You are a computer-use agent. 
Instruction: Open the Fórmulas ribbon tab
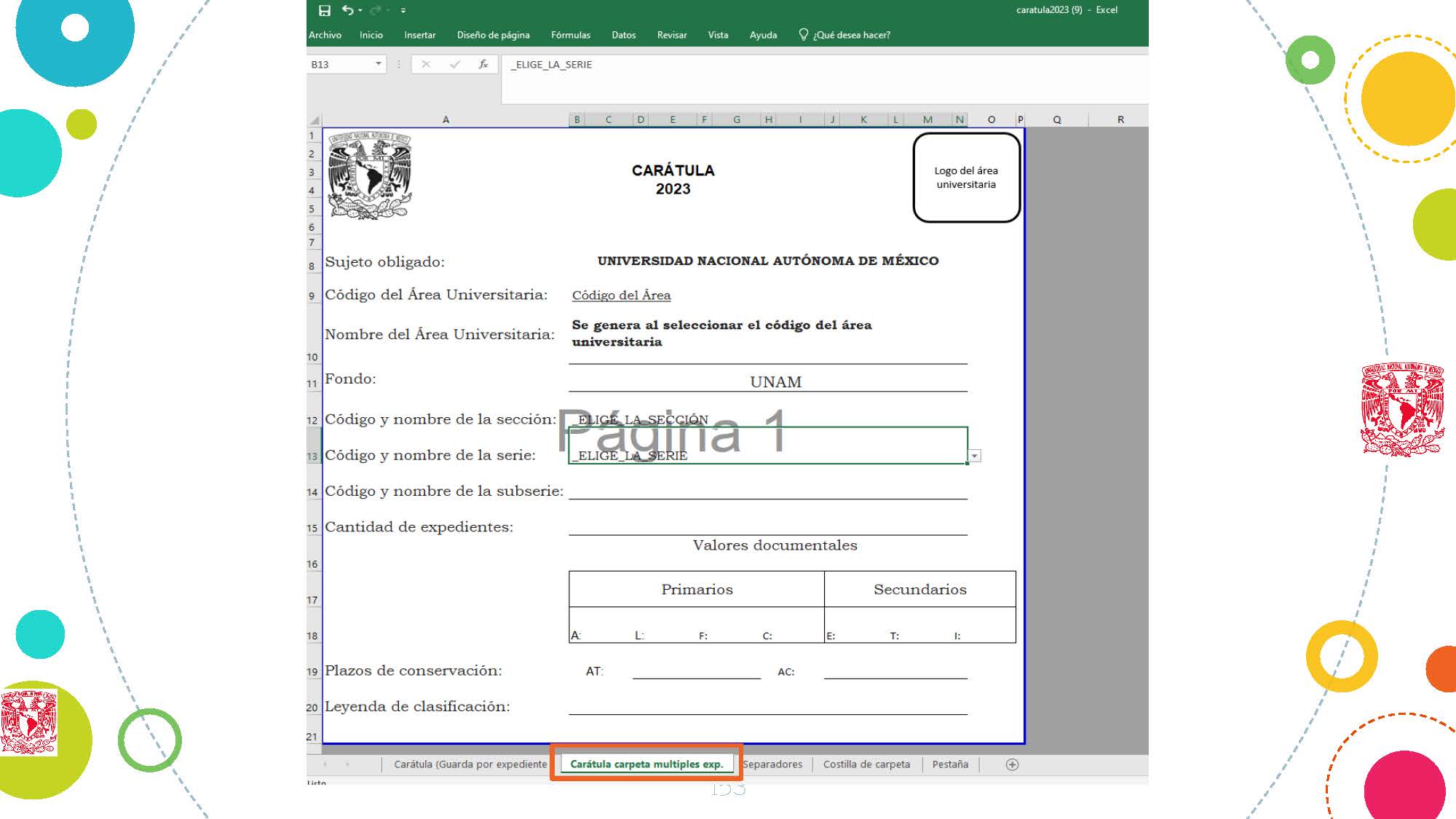pos(571,35)
